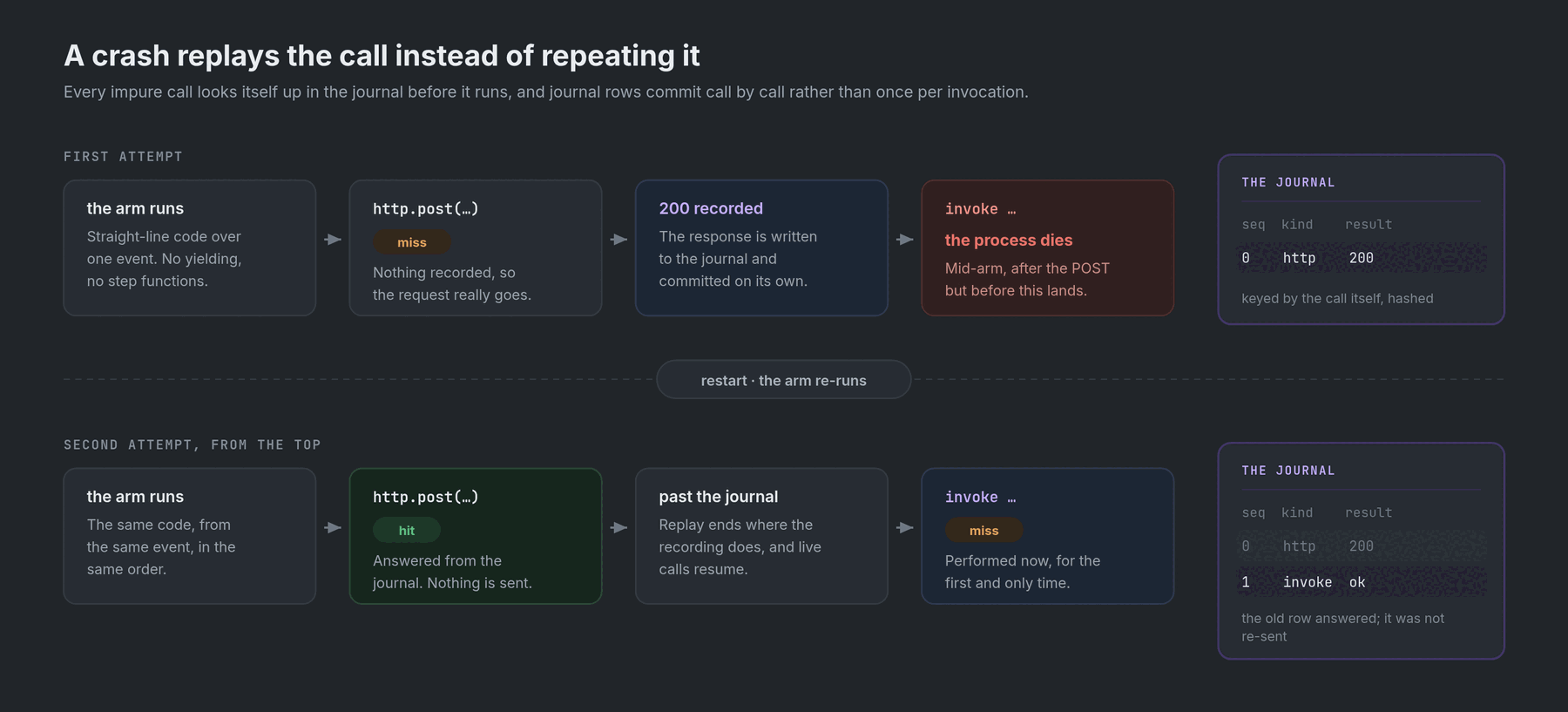
Task: Click the headline "A crash replays the call instead of repeating it"
Action: click(x=382, y=56)
